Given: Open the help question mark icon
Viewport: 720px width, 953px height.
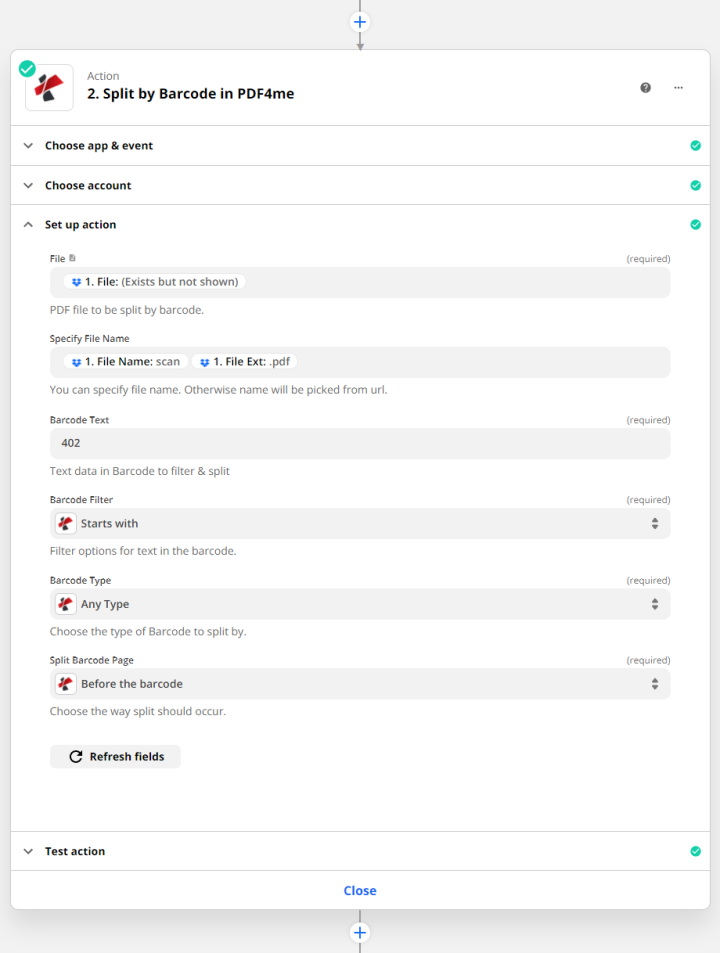Looking at the screenshot, I should tap(645, 88).
